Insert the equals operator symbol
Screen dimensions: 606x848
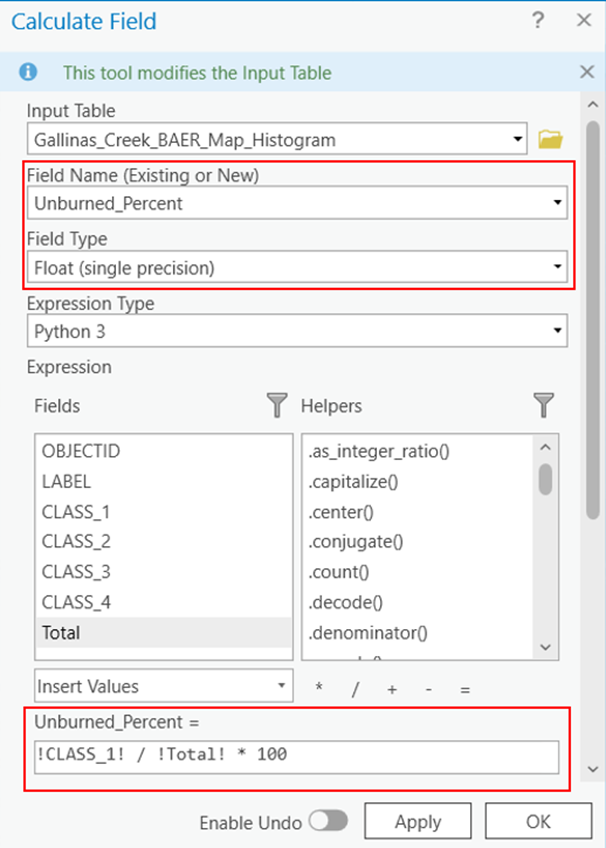464,689
